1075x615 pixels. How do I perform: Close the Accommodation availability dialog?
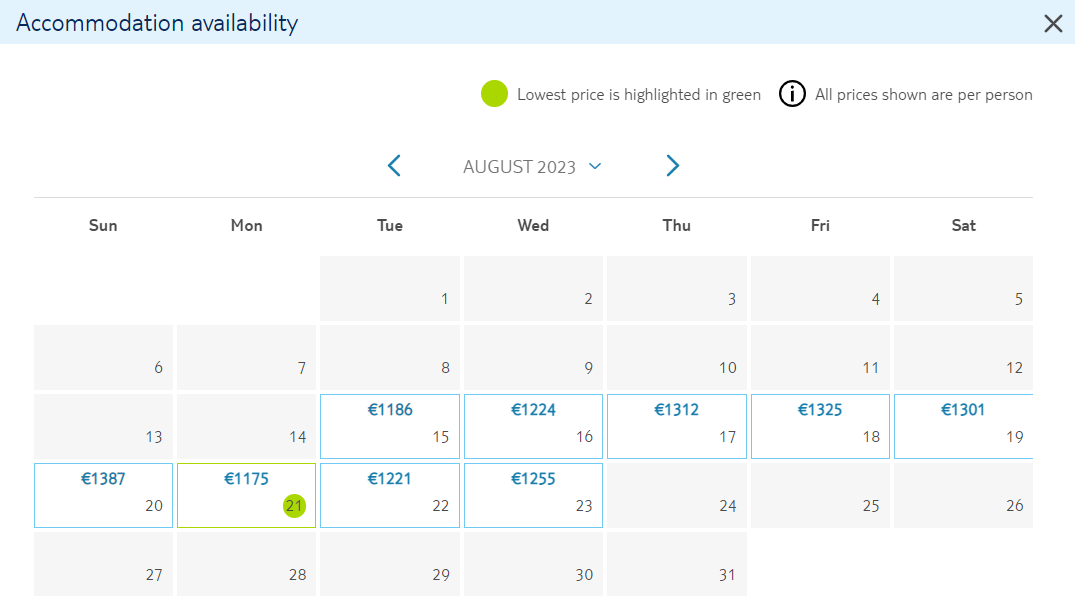[x=1053, y=23]
